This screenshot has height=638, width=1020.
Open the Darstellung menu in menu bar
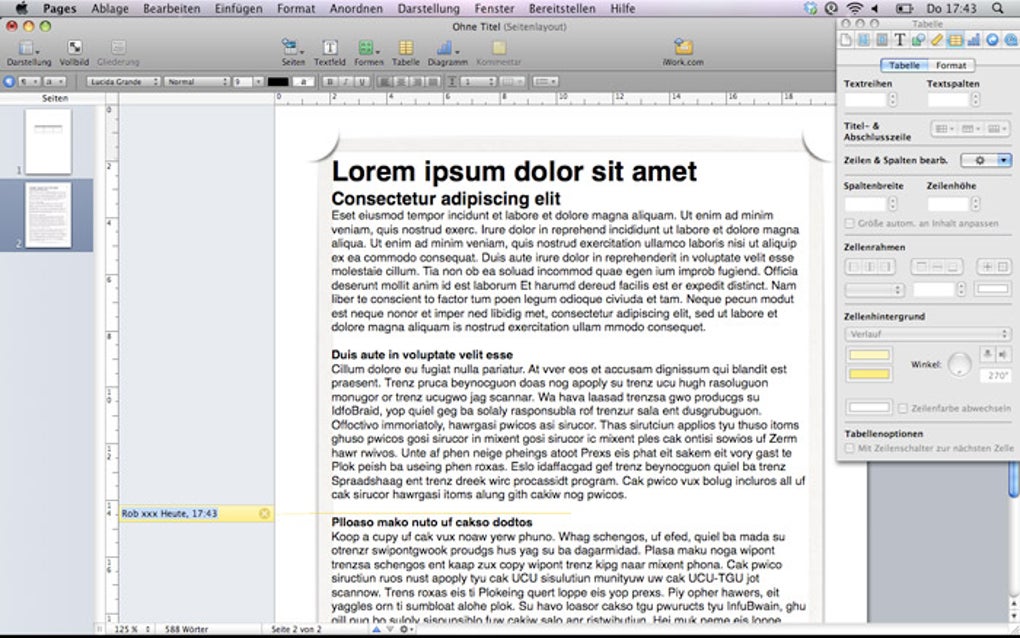point(428,8)
